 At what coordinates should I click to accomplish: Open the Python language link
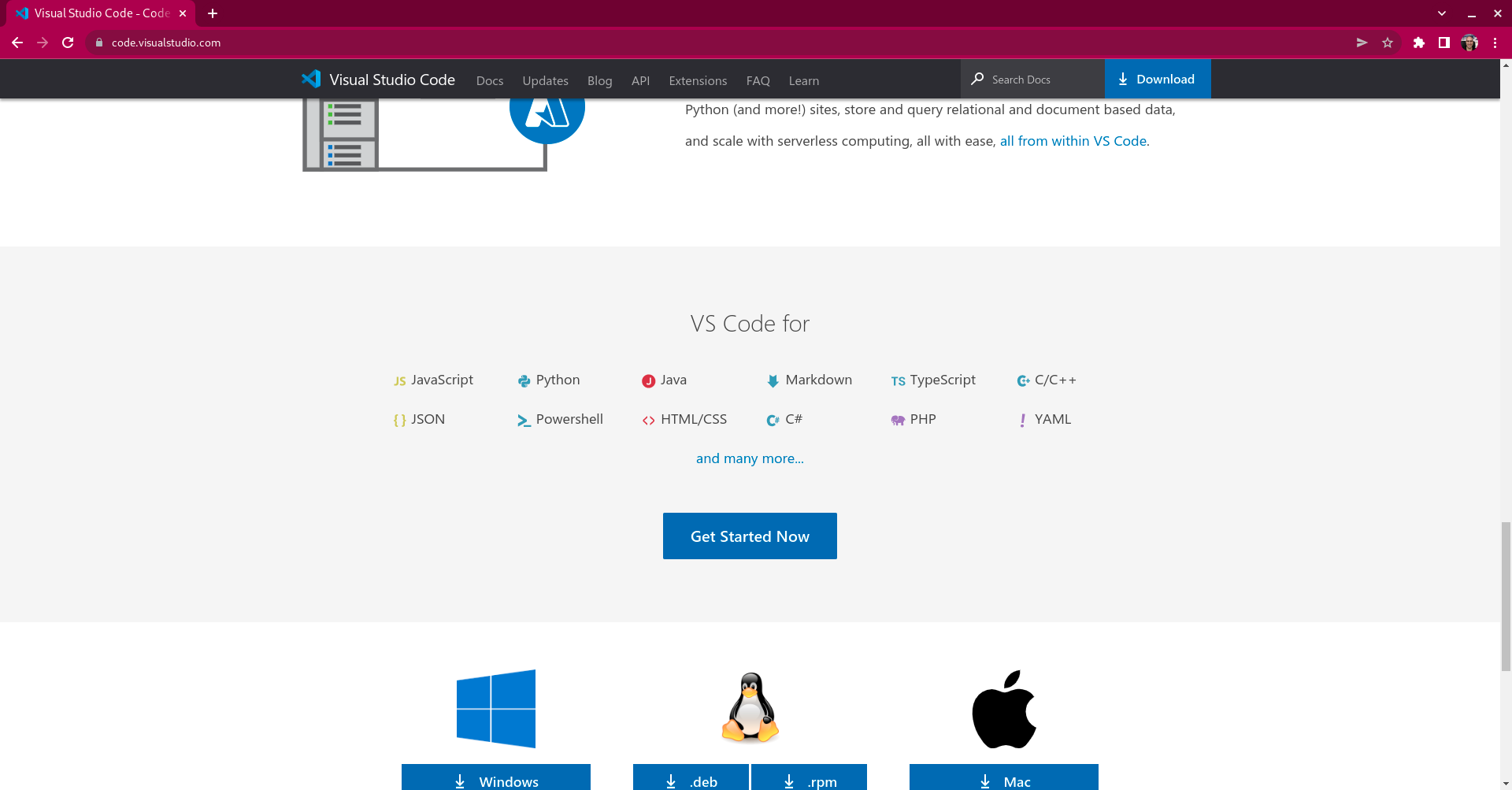coord(558,380)
